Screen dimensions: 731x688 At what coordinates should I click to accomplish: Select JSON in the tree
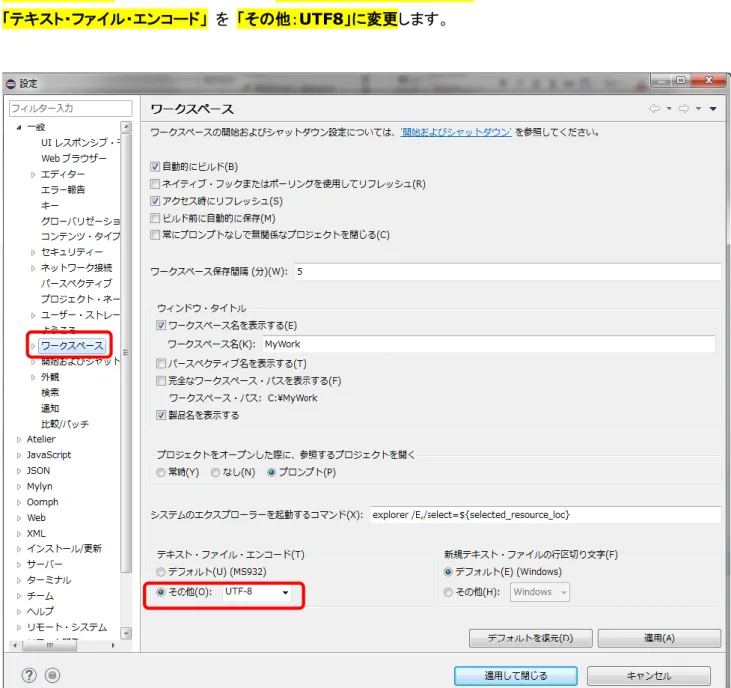point(38,471)
